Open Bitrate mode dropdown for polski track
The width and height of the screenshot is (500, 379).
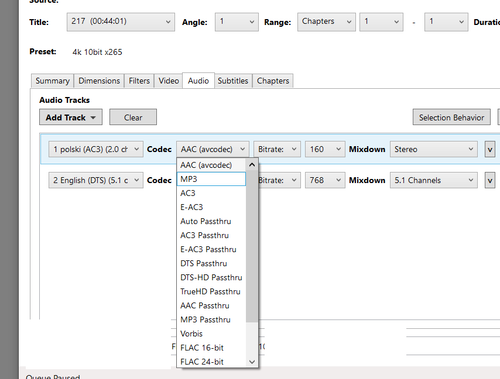point(277,149)
